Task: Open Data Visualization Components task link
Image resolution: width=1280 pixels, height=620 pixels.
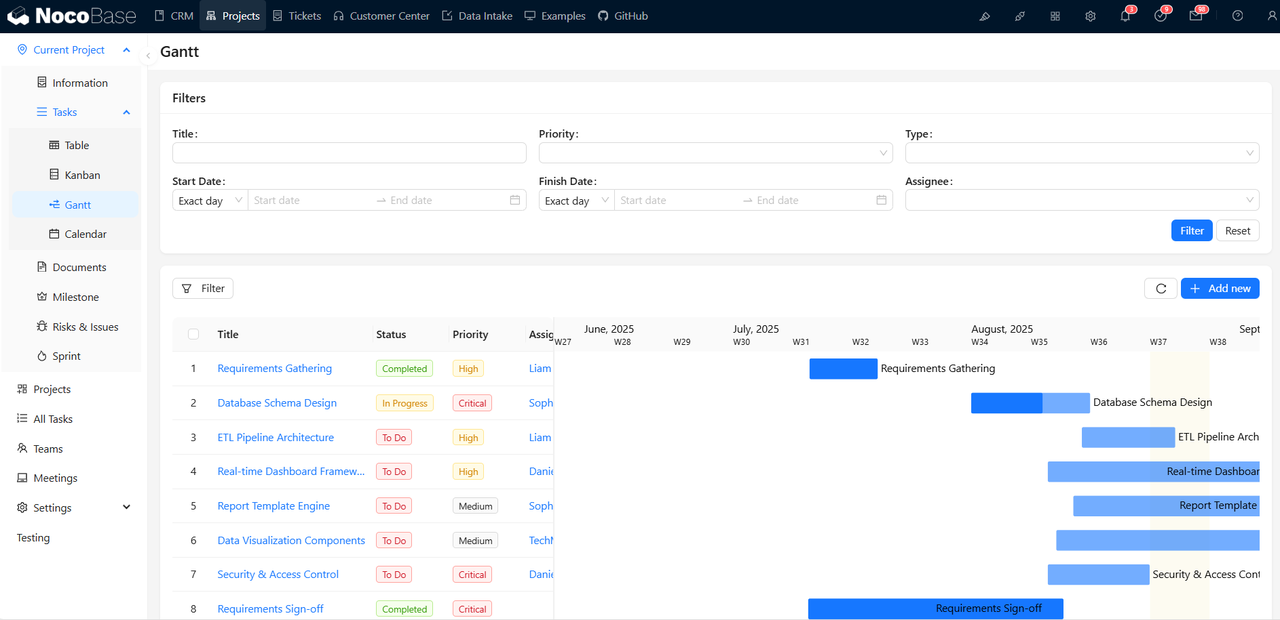Action: [291, 540]
